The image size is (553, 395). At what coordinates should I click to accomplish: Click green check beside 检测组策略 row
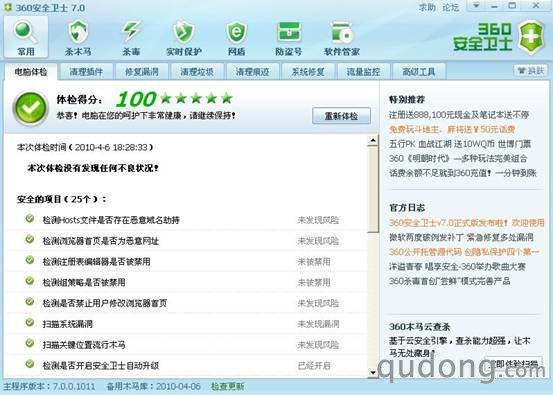[x=30, y=281]
